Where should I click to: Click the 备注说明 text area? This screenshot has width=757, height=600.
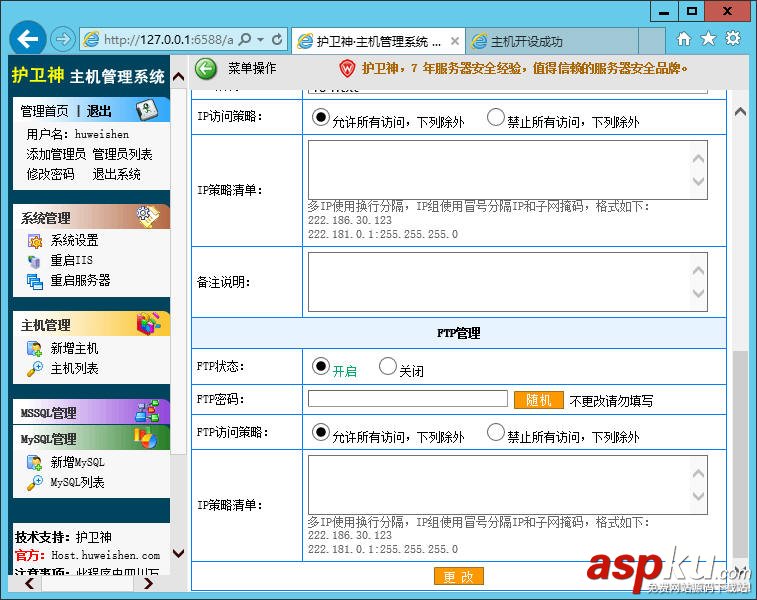[507, 282]
